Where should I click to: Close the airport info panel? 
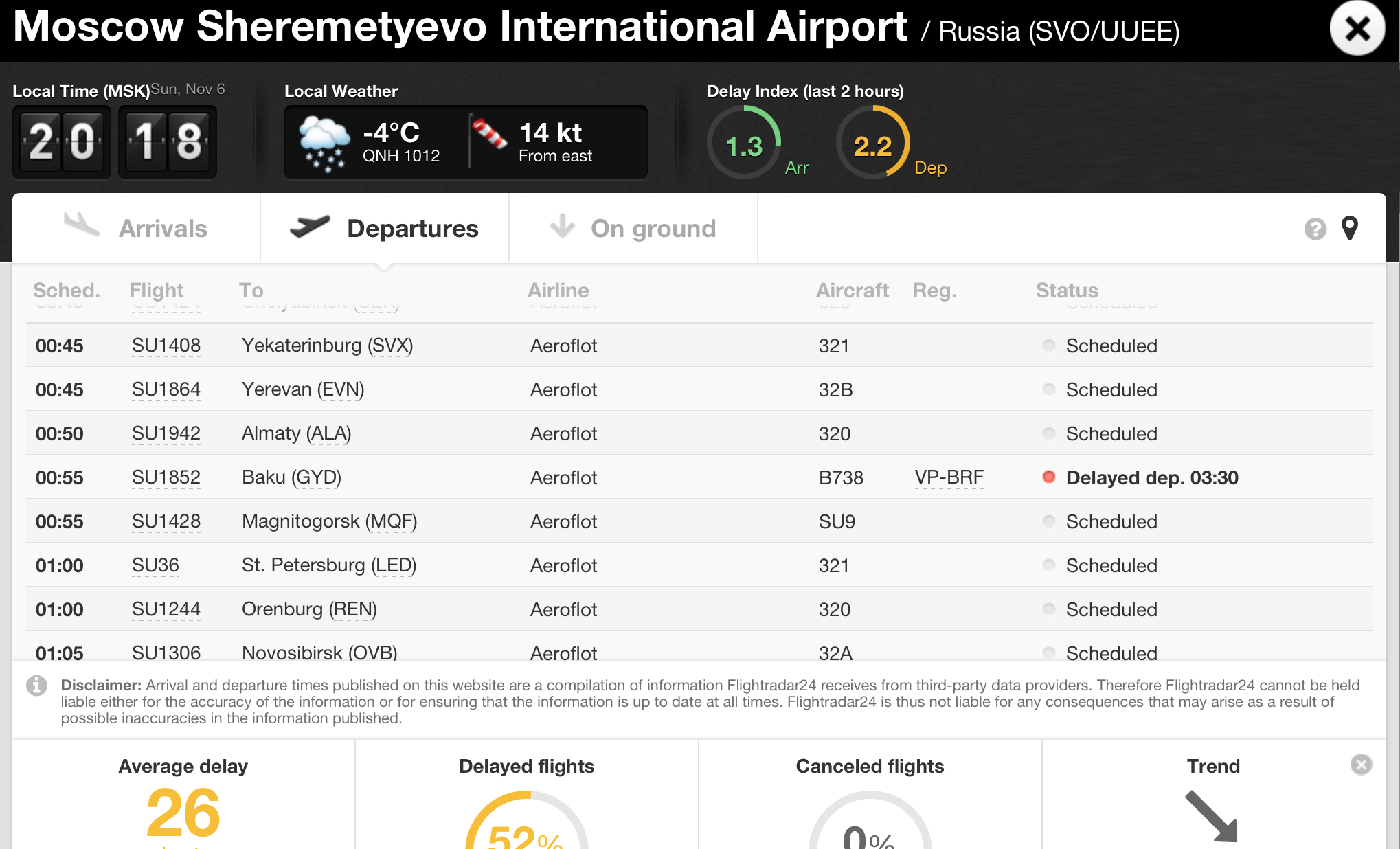(x=1357, y=29)
